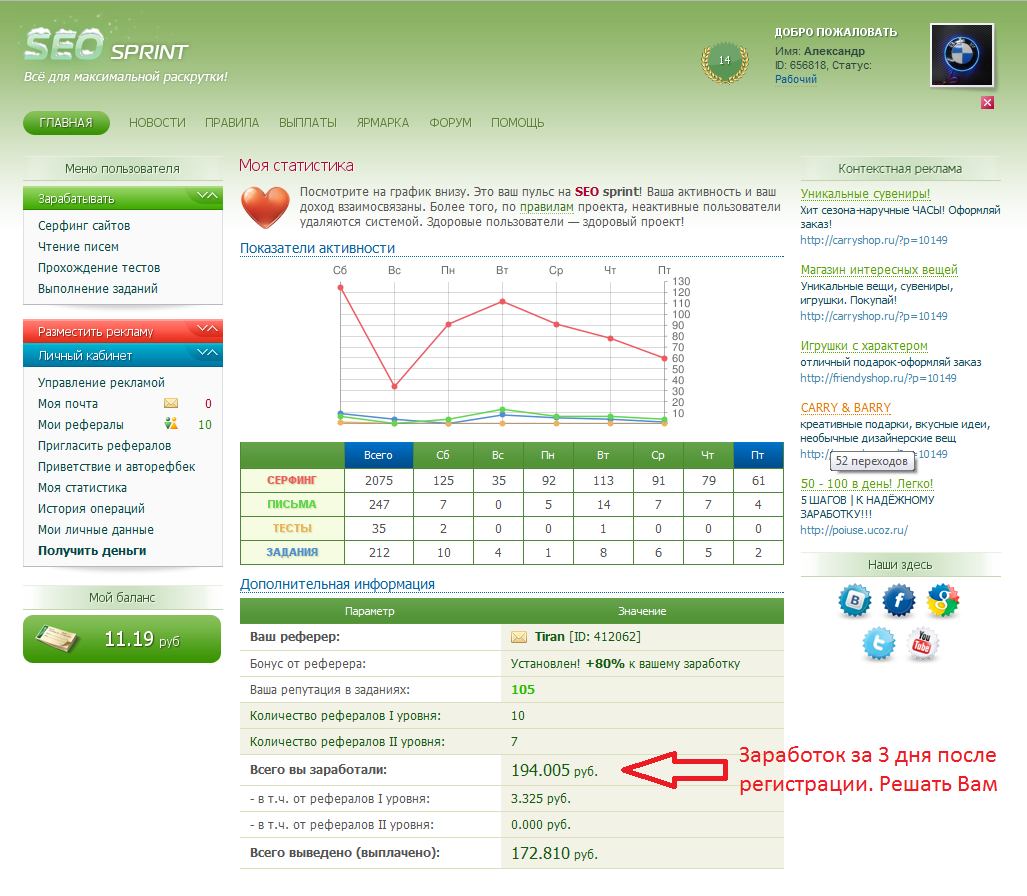The width and height of the screenshot is (1027, 896).
Task: Open the YouTube social icon
Action: click(923, 643)
